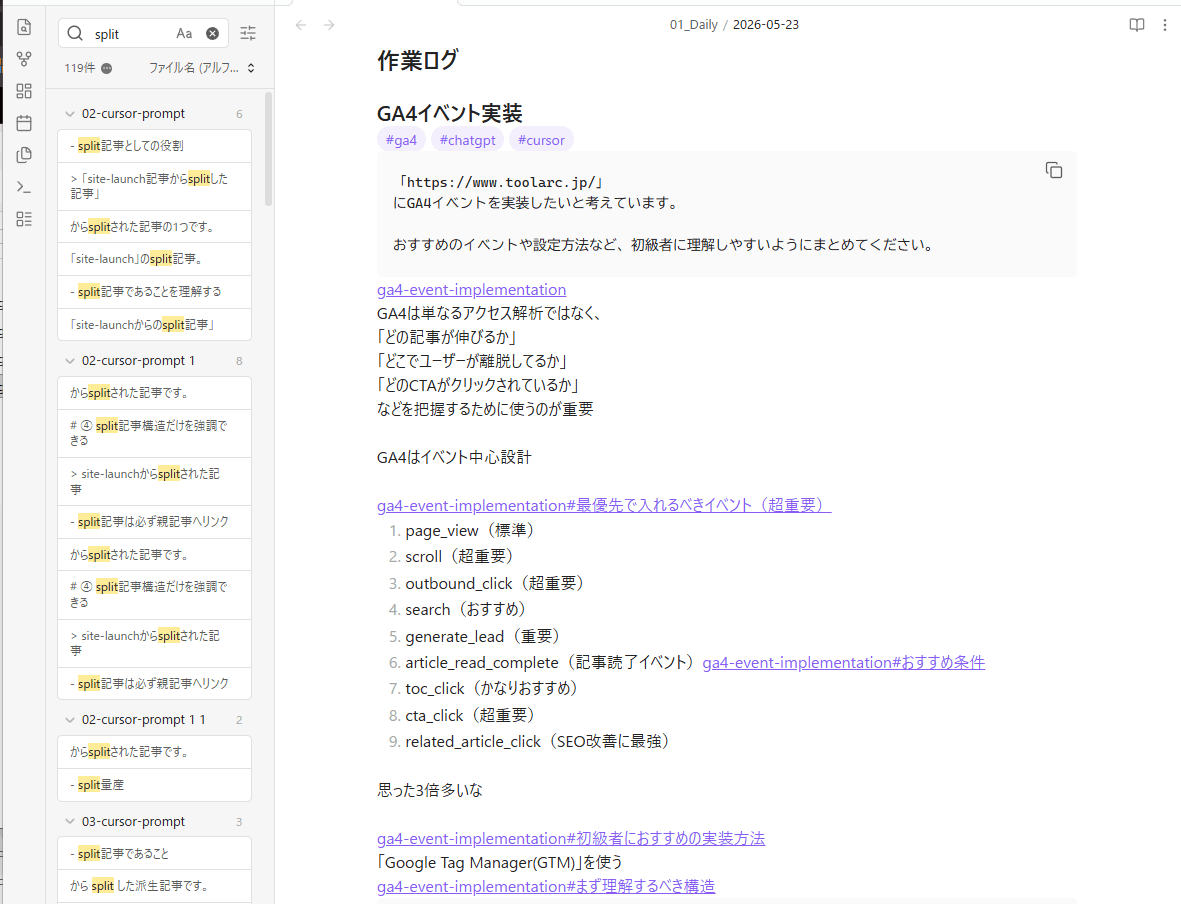
Task: Select result '「site-launch」のsplit記事。'
Action: pos(154,259)
